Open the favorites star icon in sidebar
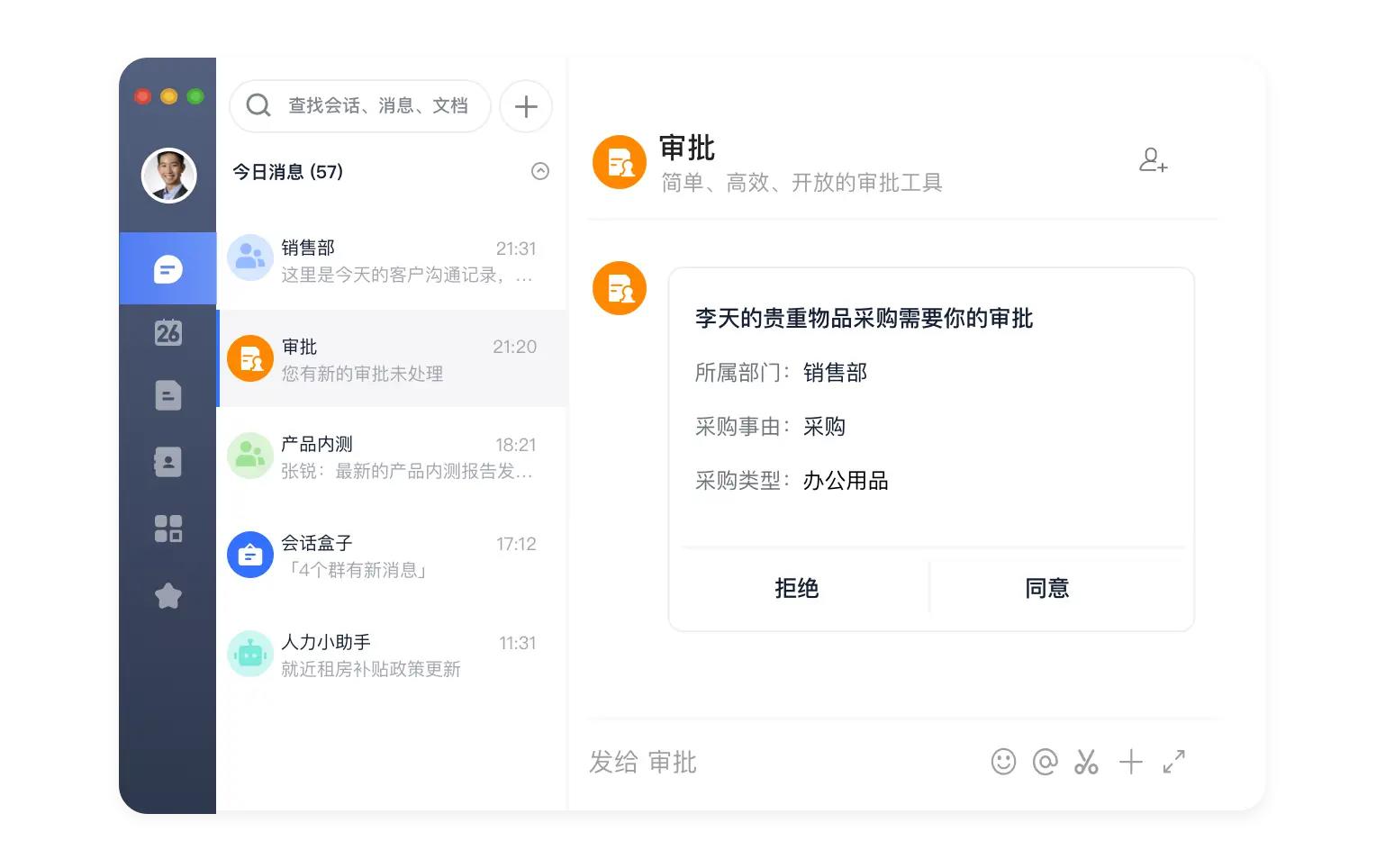Image resolution: width=1376 pixels, height=868 pixels. coord(167,595)
